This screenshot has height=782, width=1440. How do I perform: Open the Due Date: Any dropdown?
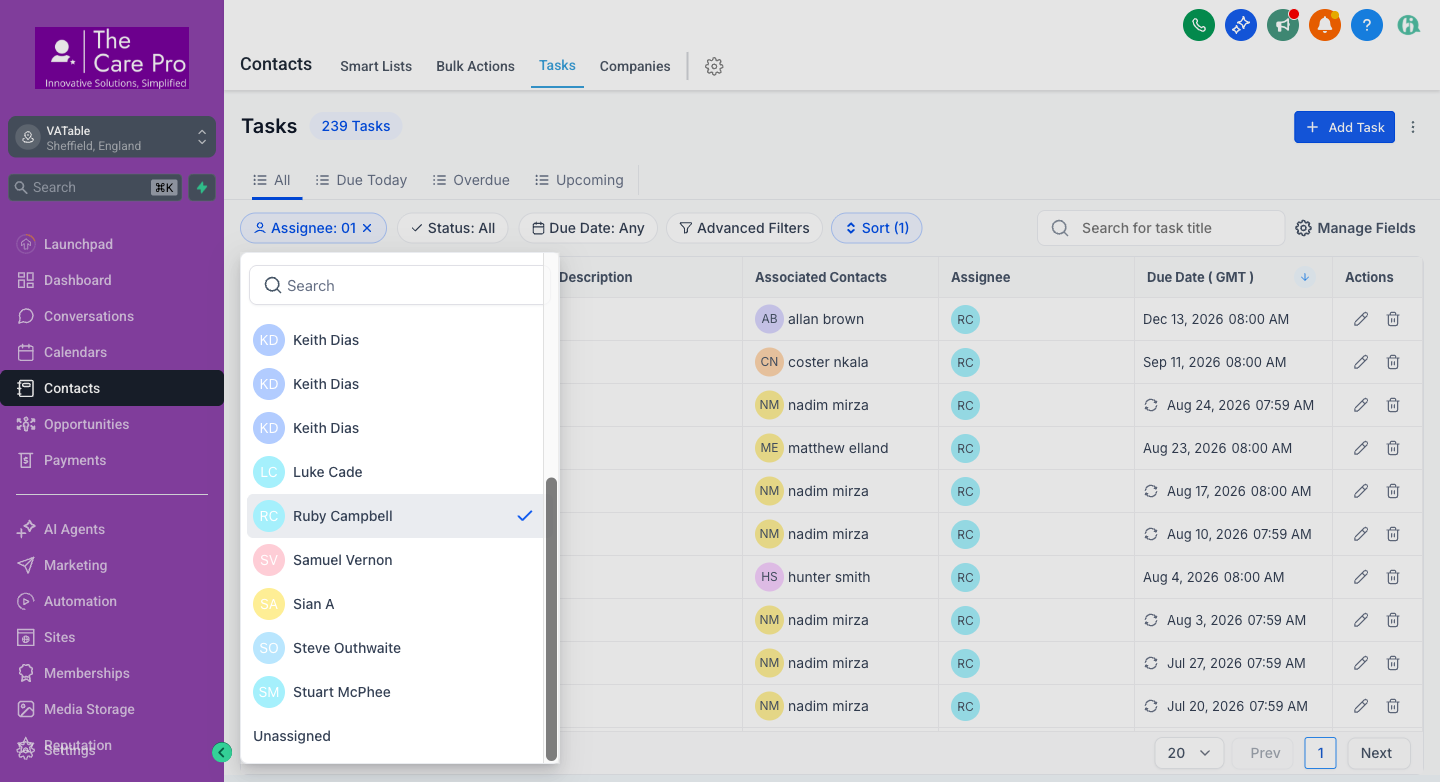588,227
